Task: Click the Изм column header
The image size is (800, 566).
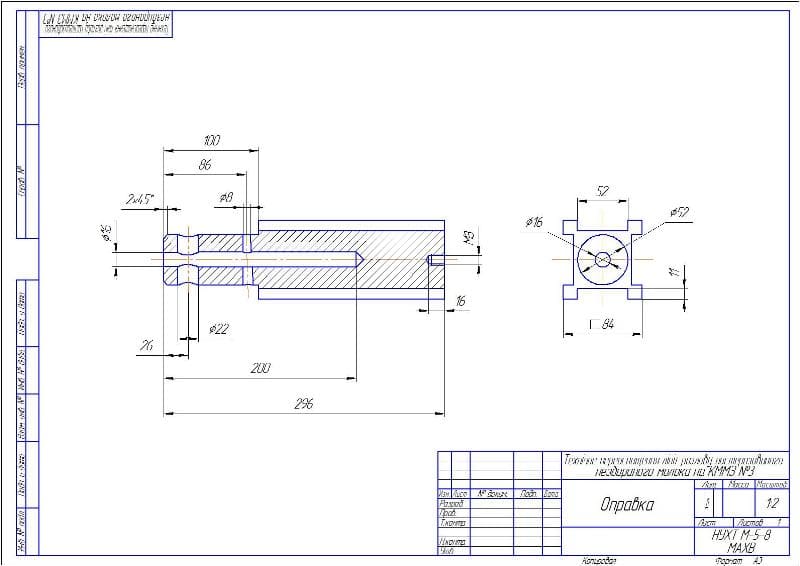Action: point(443,494)
